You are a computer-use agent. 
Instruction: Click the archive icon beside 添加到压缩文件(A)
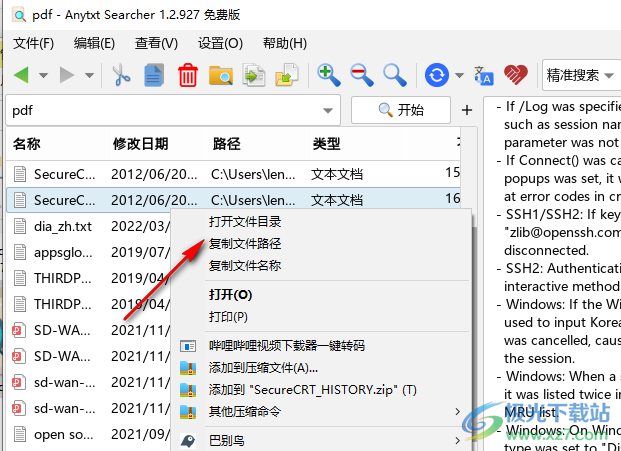(188, 368)
